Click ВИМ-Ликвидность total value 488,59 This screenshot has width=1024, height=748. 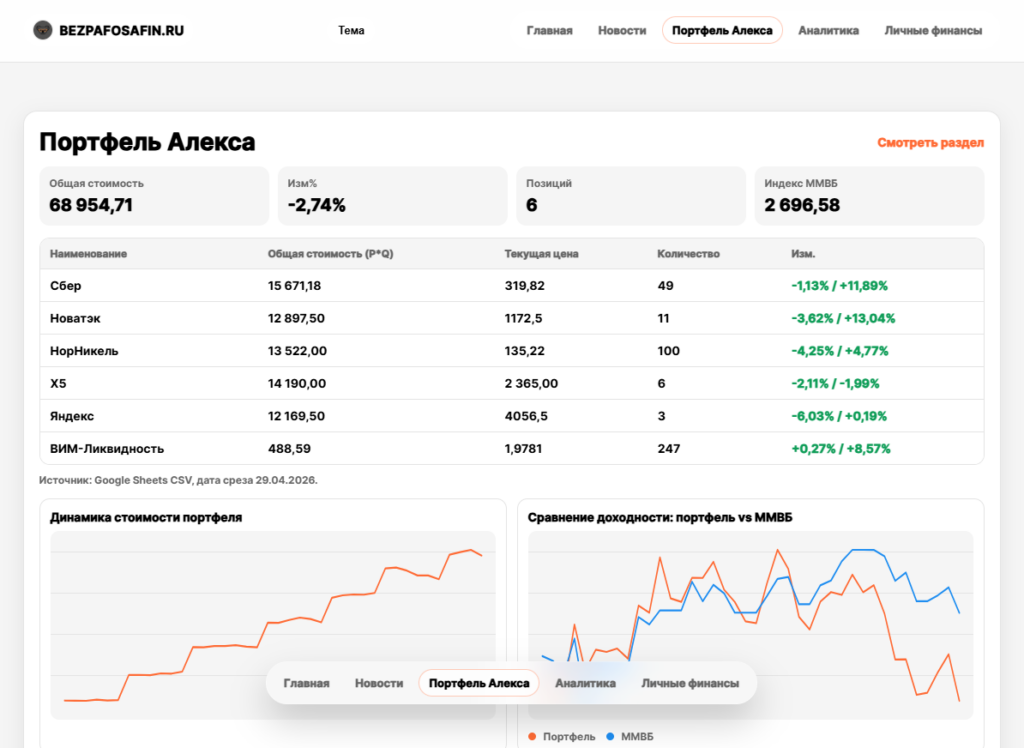point(289,449)
